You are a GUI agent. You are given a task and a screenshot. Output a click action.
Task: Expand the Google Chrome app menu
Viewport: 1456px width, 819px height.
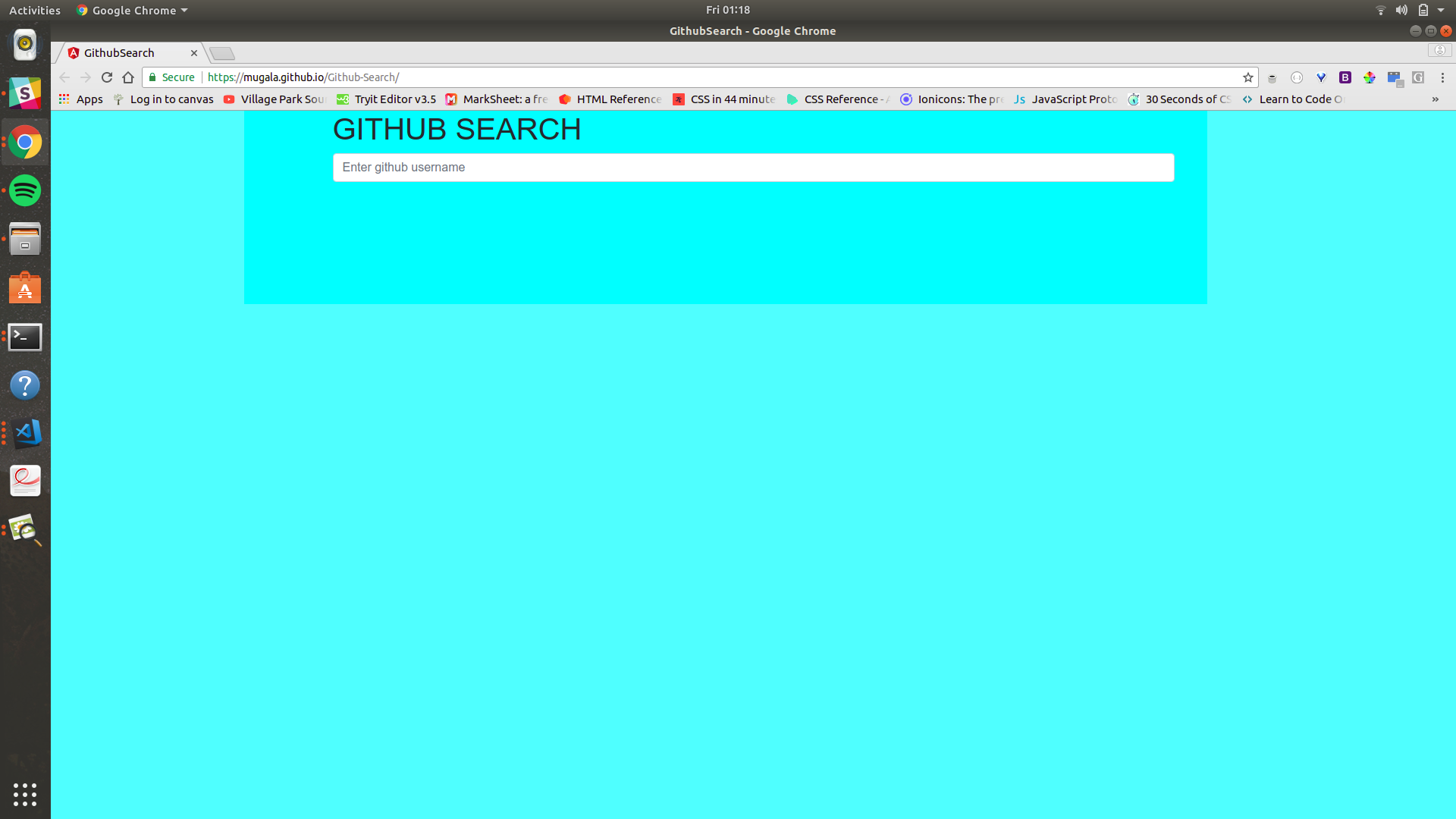pos(132,11)
